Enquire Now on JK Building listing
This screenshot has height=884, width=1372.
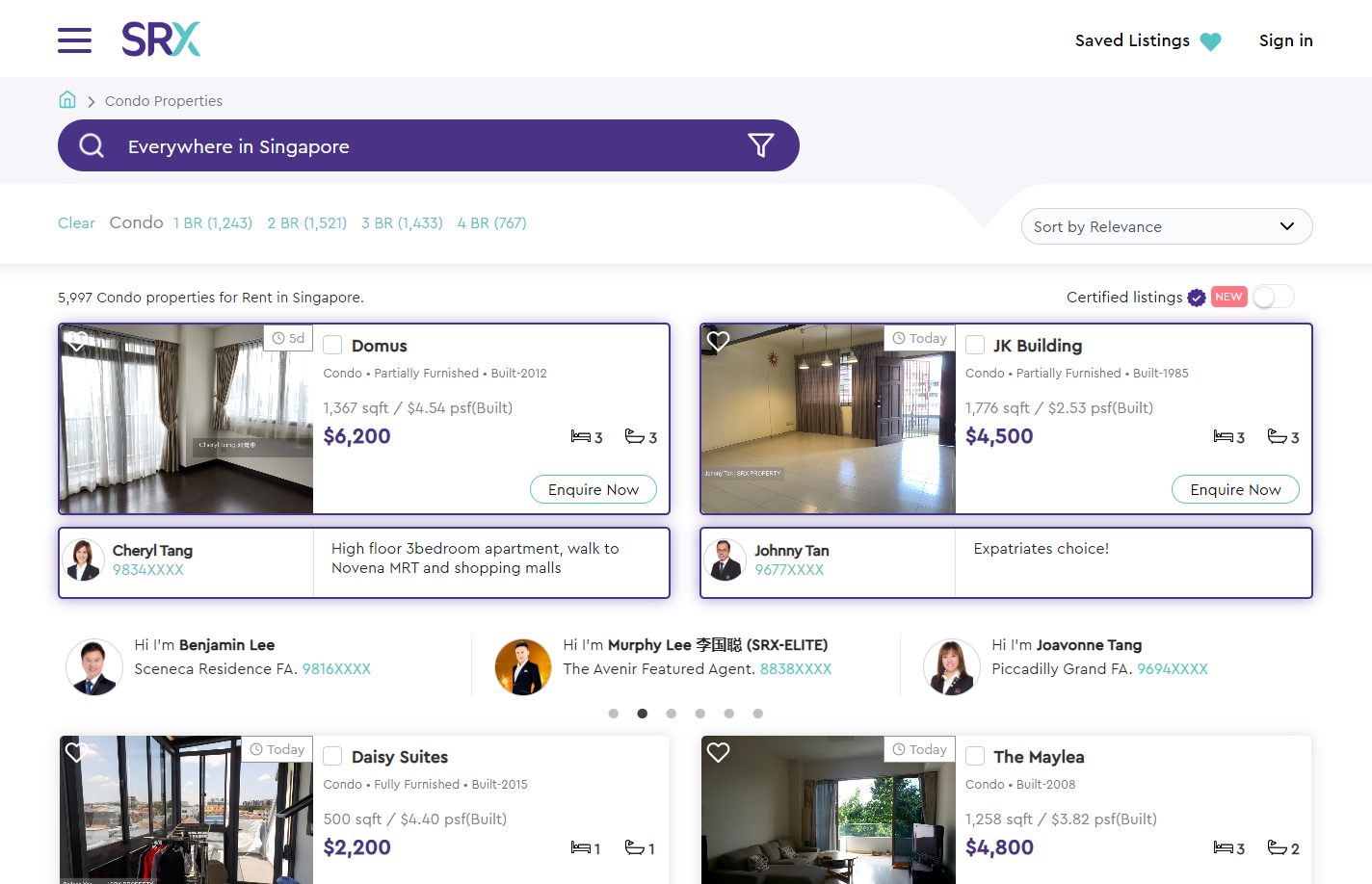click(1235, 489)
